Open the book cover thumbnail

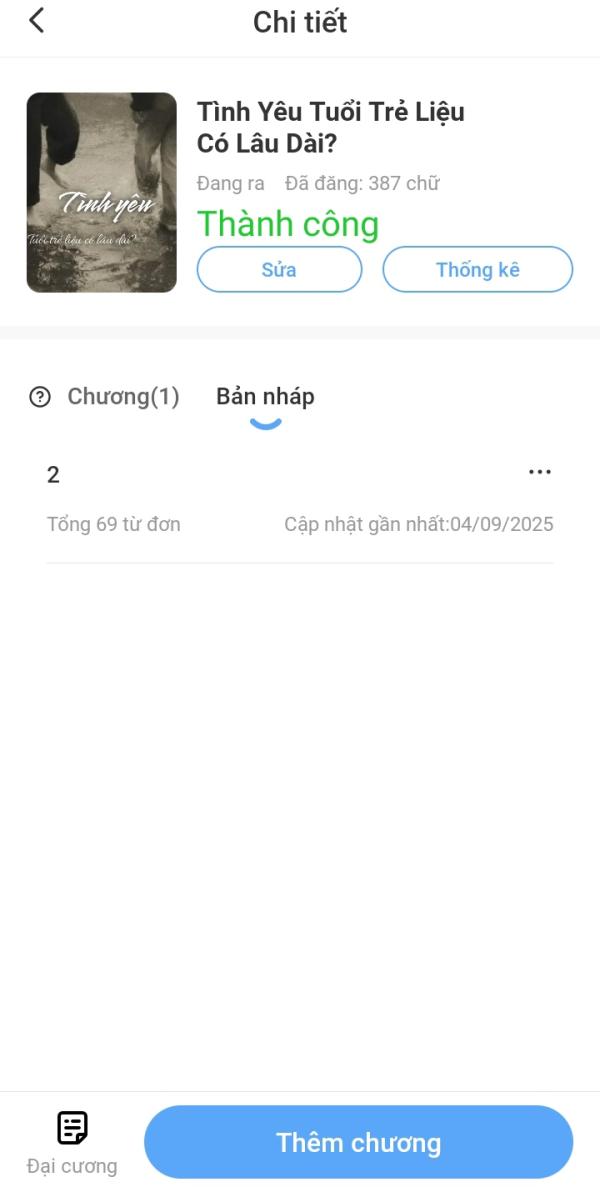pyautogui.click(x=101, y=192)
